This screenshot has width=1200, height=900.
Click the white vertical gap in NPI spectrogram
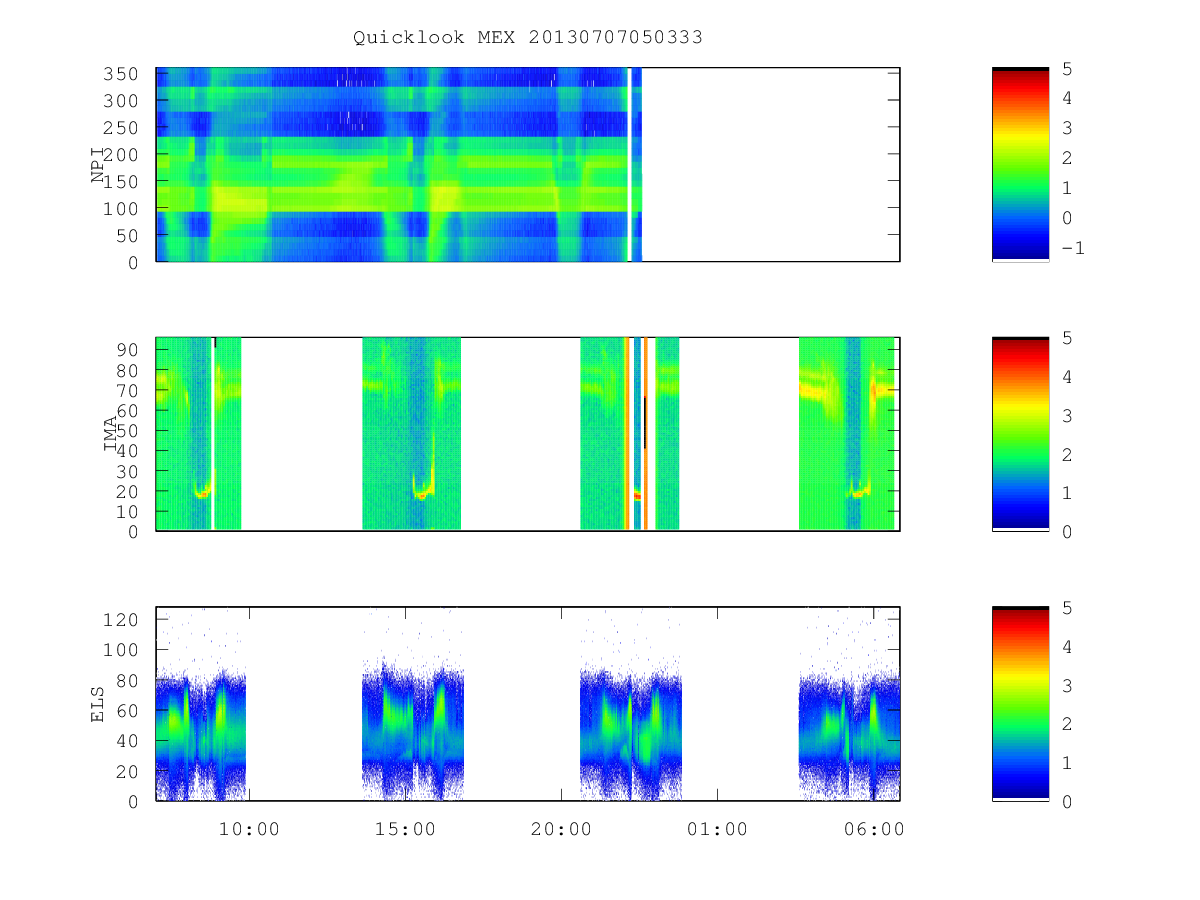[x=629, y=164]
